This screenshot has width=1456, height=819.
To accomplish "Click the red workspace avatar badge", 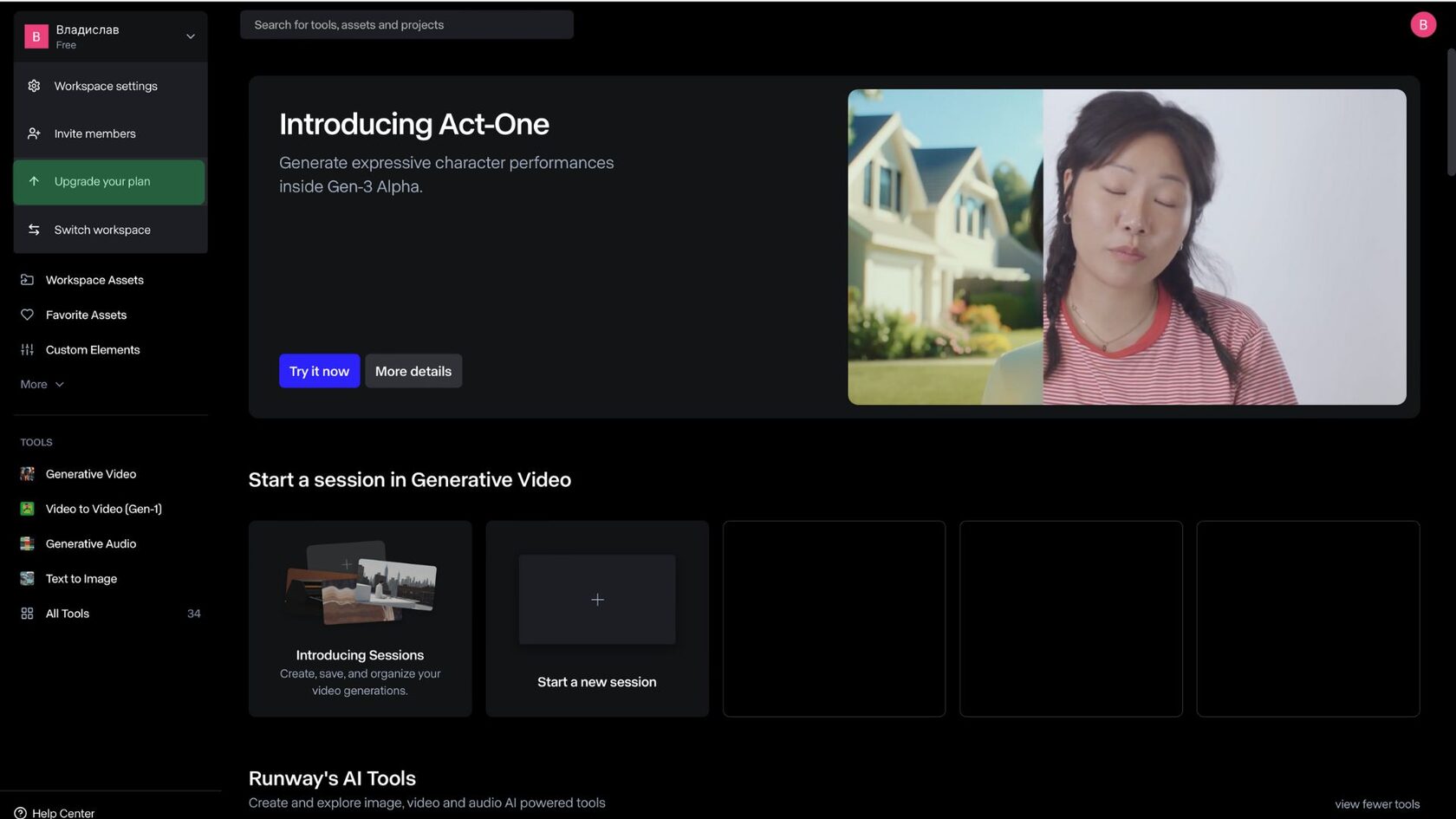I will pos(36,36).
